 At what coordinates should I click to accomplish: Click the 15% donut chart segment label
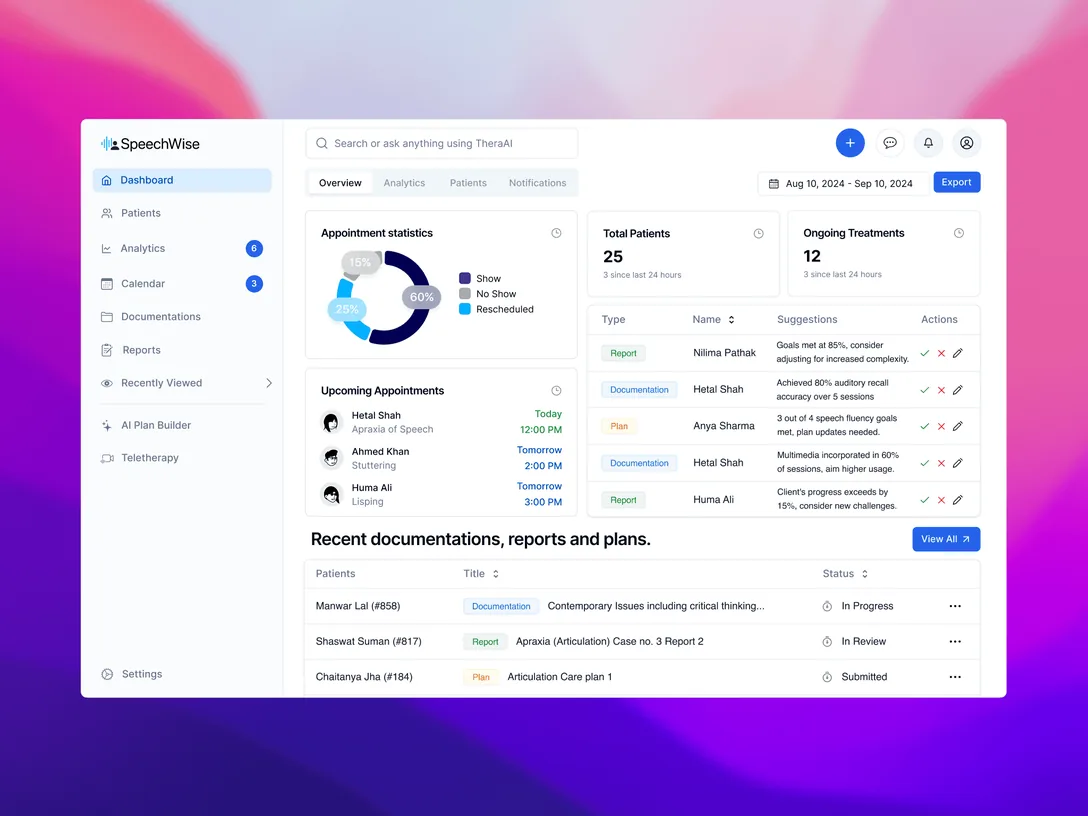coord(360,262)
